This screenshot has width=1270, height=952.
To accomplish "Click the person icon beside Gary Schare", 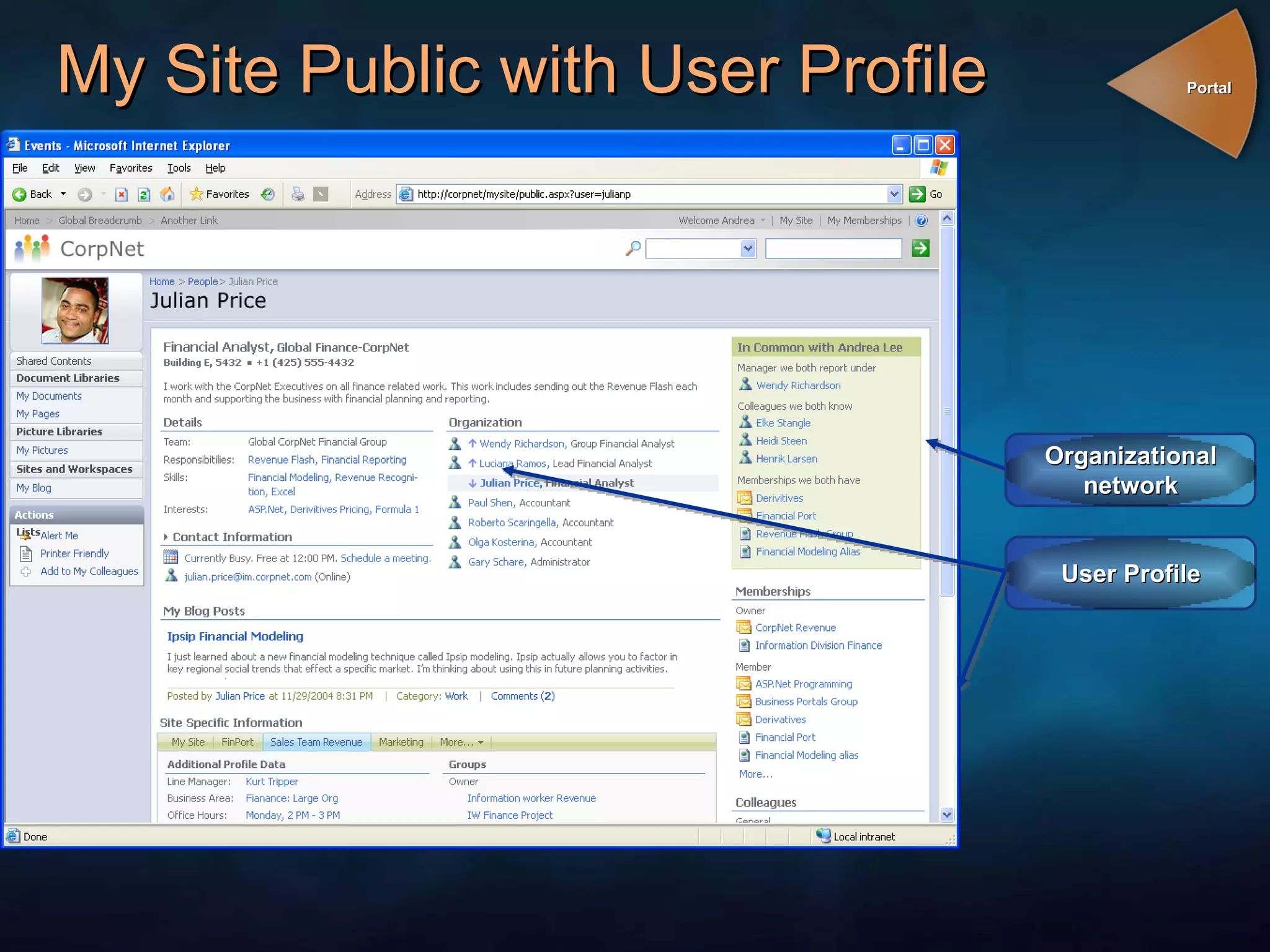I will [x=455, y=562].
